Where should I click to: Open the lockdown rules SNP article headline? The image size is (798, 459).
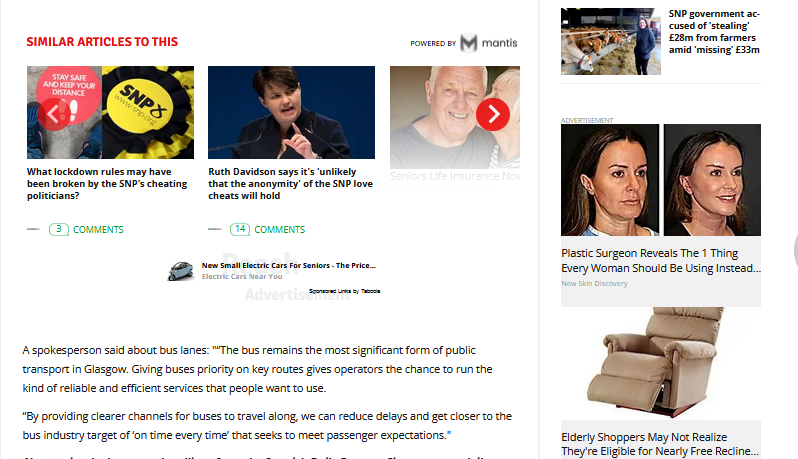pyautogui.click(x=107, y=184)
